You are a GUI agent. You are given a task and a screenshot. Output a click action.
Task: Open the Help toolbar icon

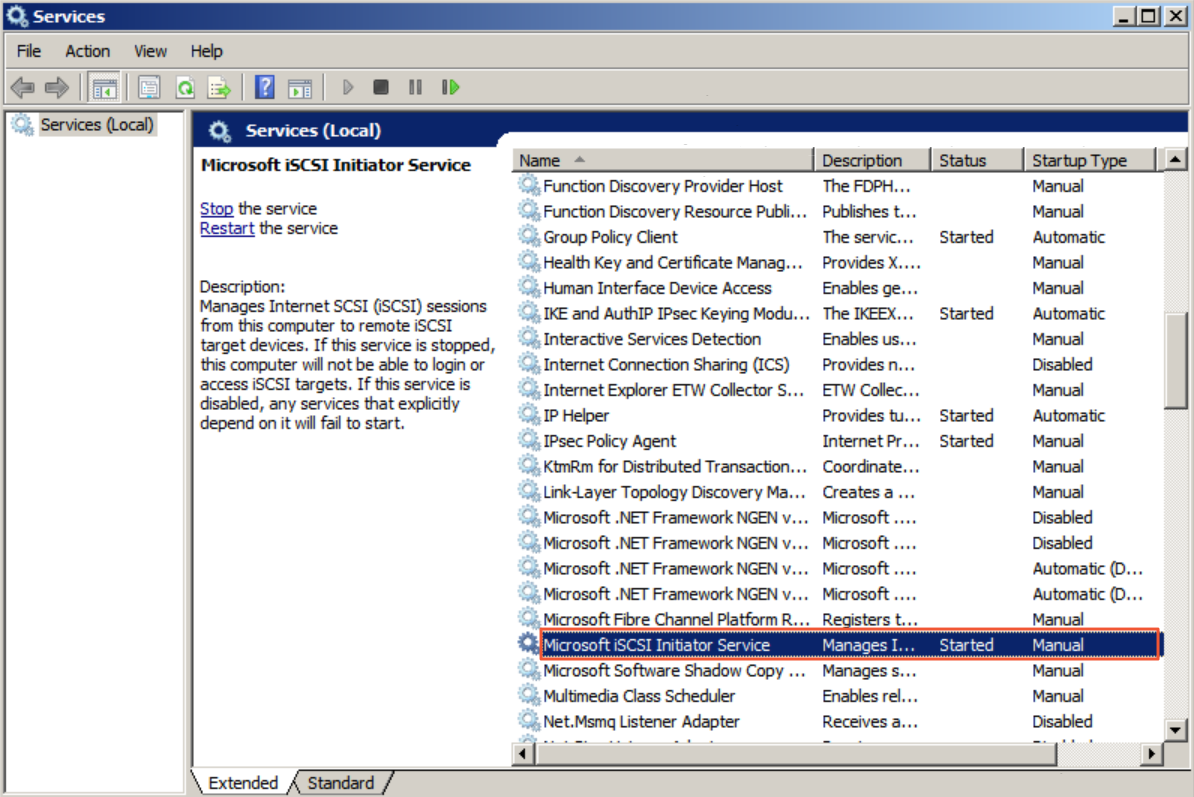point(264,88)
